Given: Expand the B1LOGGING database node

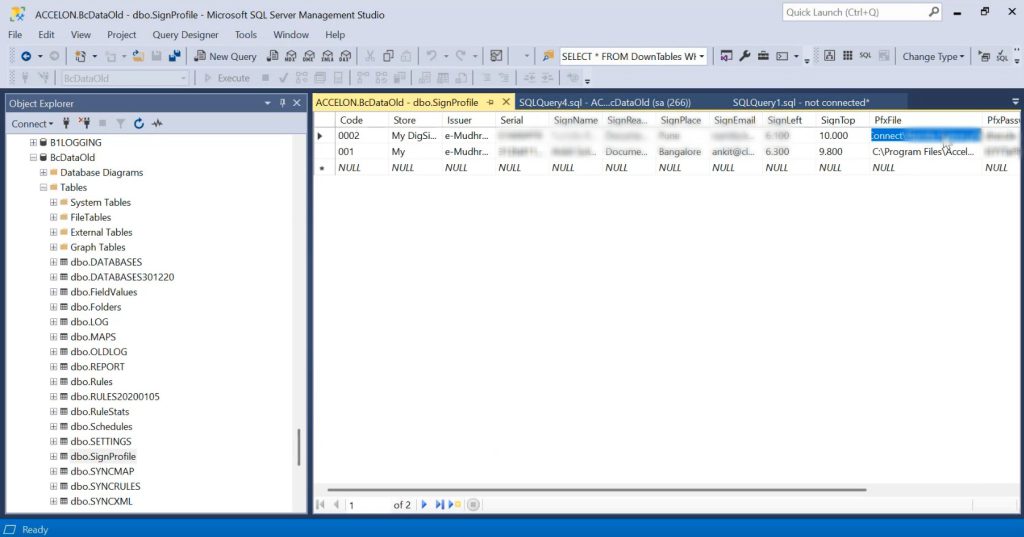Looking at the screenshot, I should click(33, 142).
